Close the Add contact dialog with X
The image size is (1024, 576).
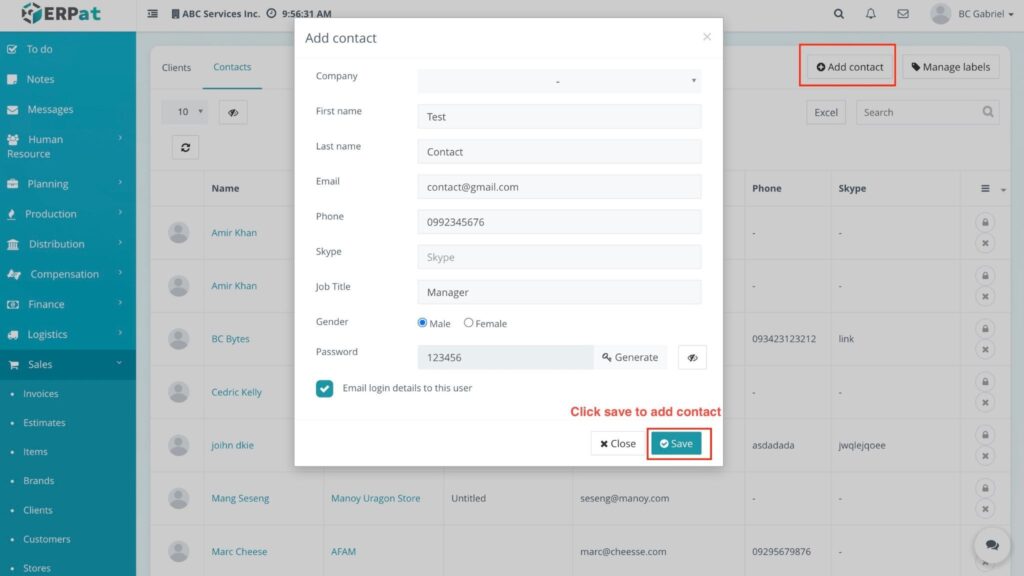coord(707,37)
